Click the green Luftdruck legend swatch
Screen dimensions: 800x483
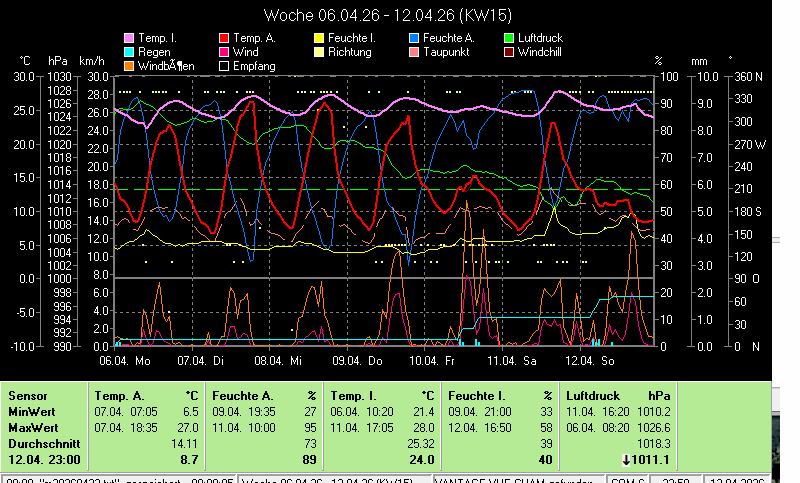click(509, 38)
